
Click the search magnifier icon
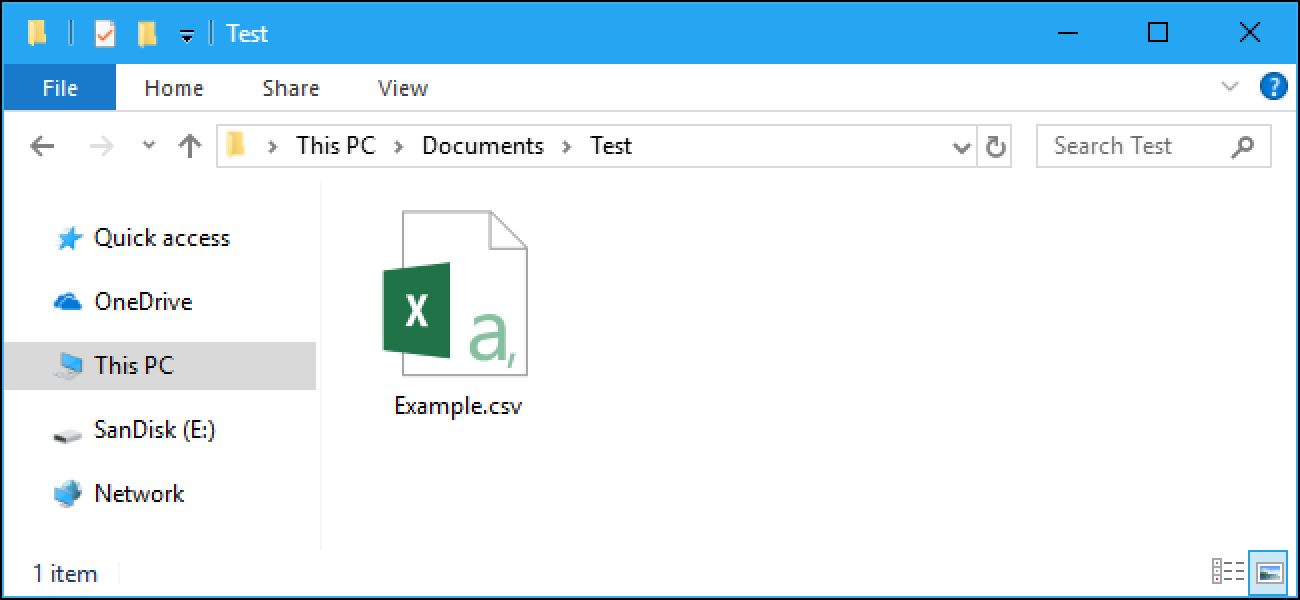click(1242, 147)
